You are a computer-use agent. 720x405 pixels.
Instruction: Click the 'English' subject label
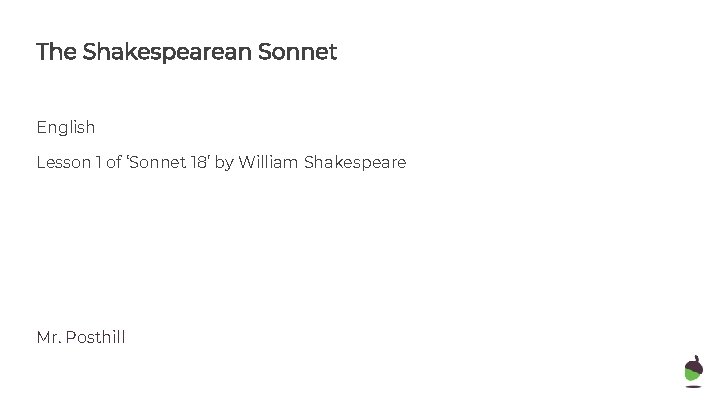[66, 127]
